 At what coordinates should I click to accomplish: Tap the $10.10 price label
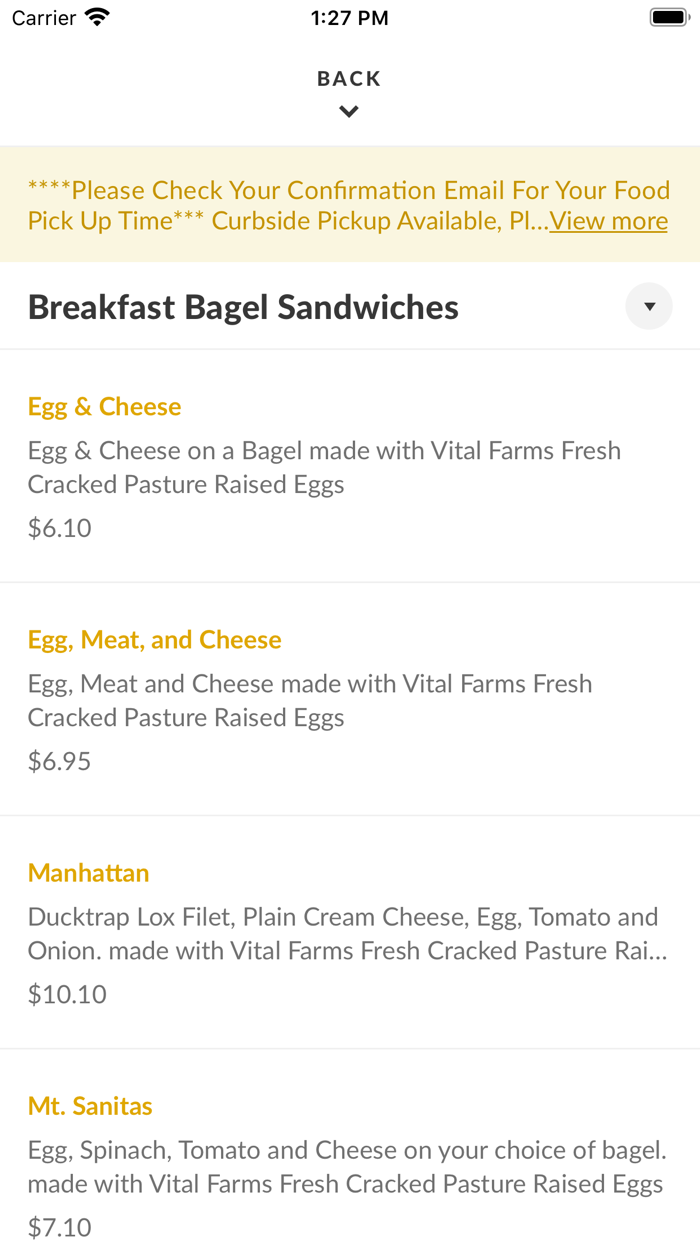(x=66, y=993)
